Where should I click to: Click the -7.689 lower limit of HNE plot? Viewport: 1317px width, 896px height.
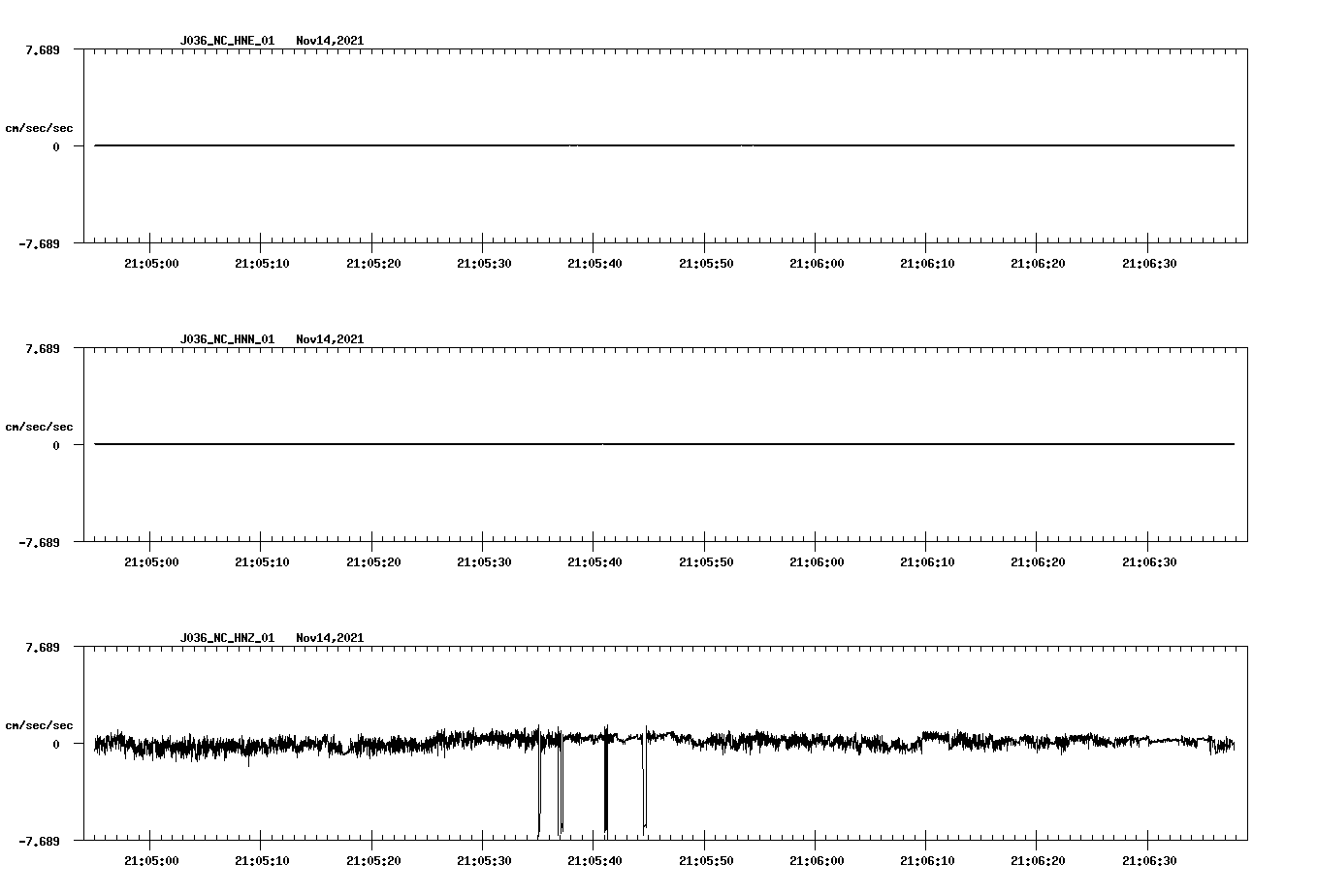(x=39, y=243)
